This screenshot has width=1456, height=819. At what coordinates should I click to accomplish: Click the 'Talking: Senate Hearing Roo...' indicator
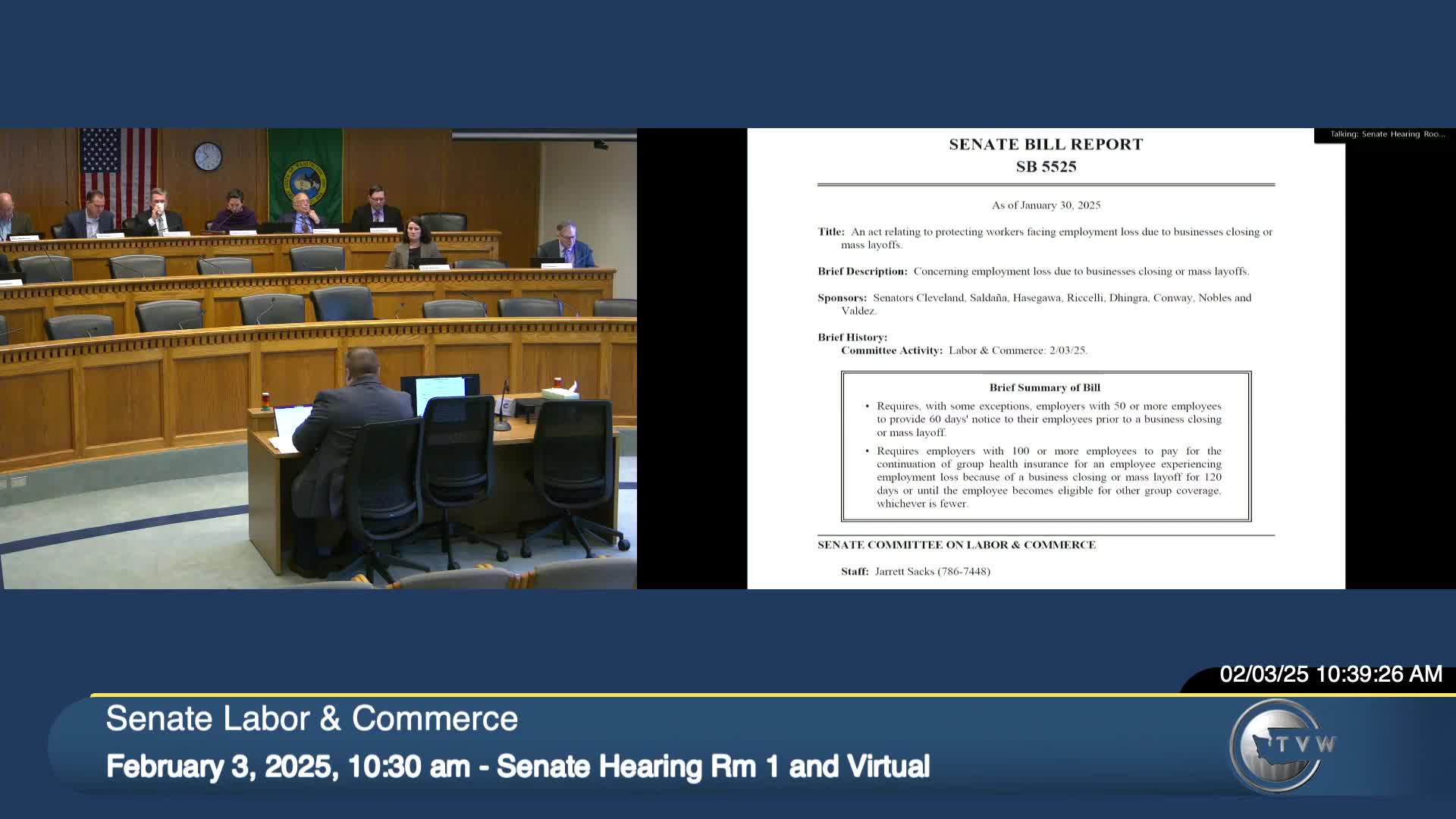[1387, 134]
